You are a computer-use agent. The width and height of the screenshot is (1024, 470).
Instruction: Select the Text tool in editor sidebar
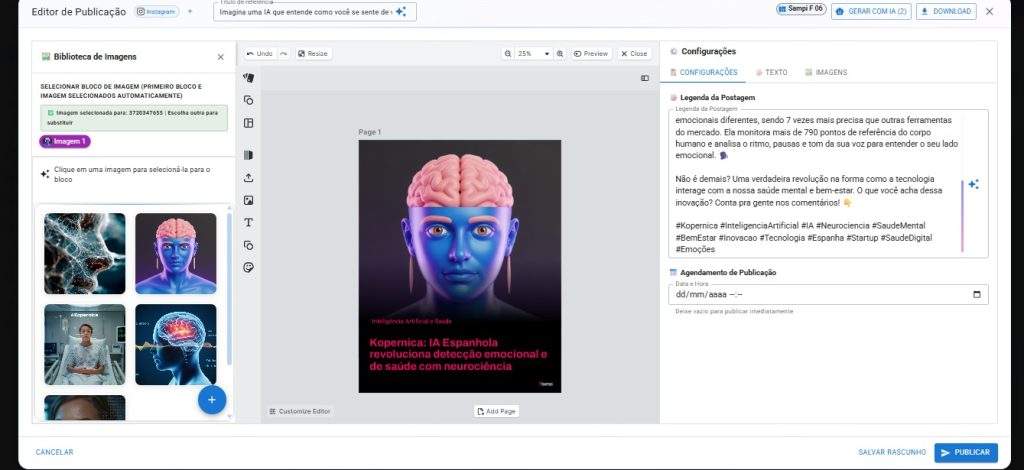coord(249,222)
